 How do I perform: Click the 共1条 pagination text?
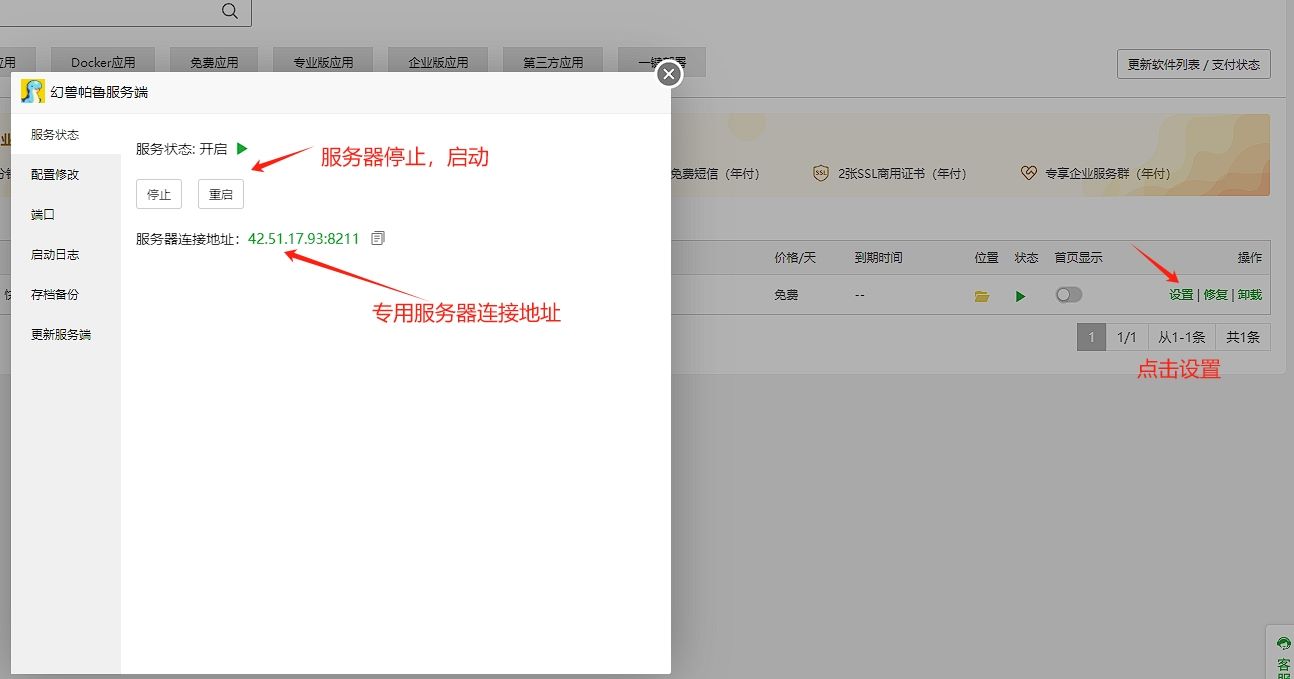pyautogui.click(x=1243, y=337)
